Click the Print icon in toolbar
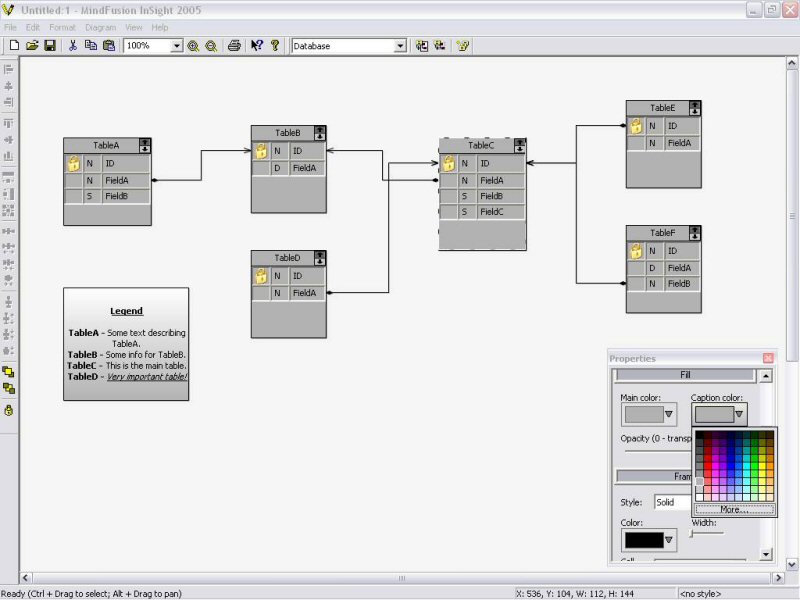 [234, 46]
